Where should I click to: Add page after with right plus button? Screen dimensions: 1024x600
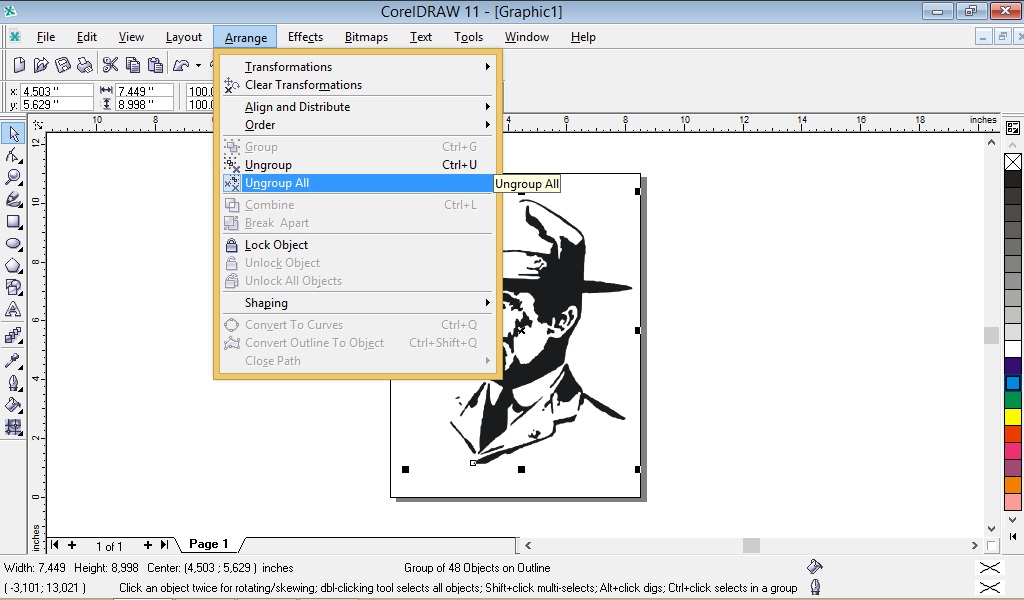pyautogui.click(x=148, y=545)
